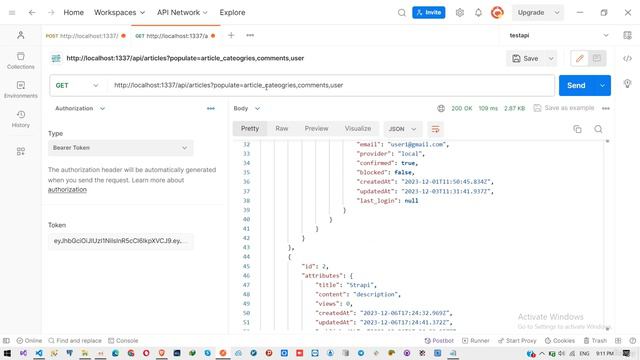View network information globe icon
This screenshot has height=360, width=640.
[441, 108]
